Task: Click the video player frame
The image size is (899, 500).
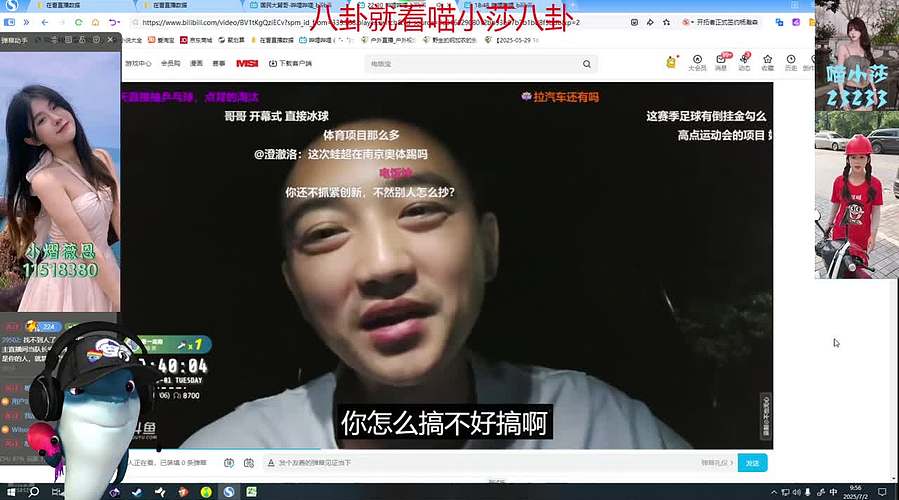Action: (x=447, y=265)
